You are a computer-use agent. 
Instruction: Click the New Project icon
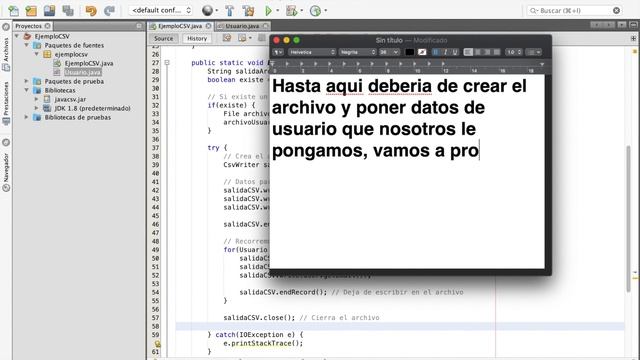click(31, 10)
